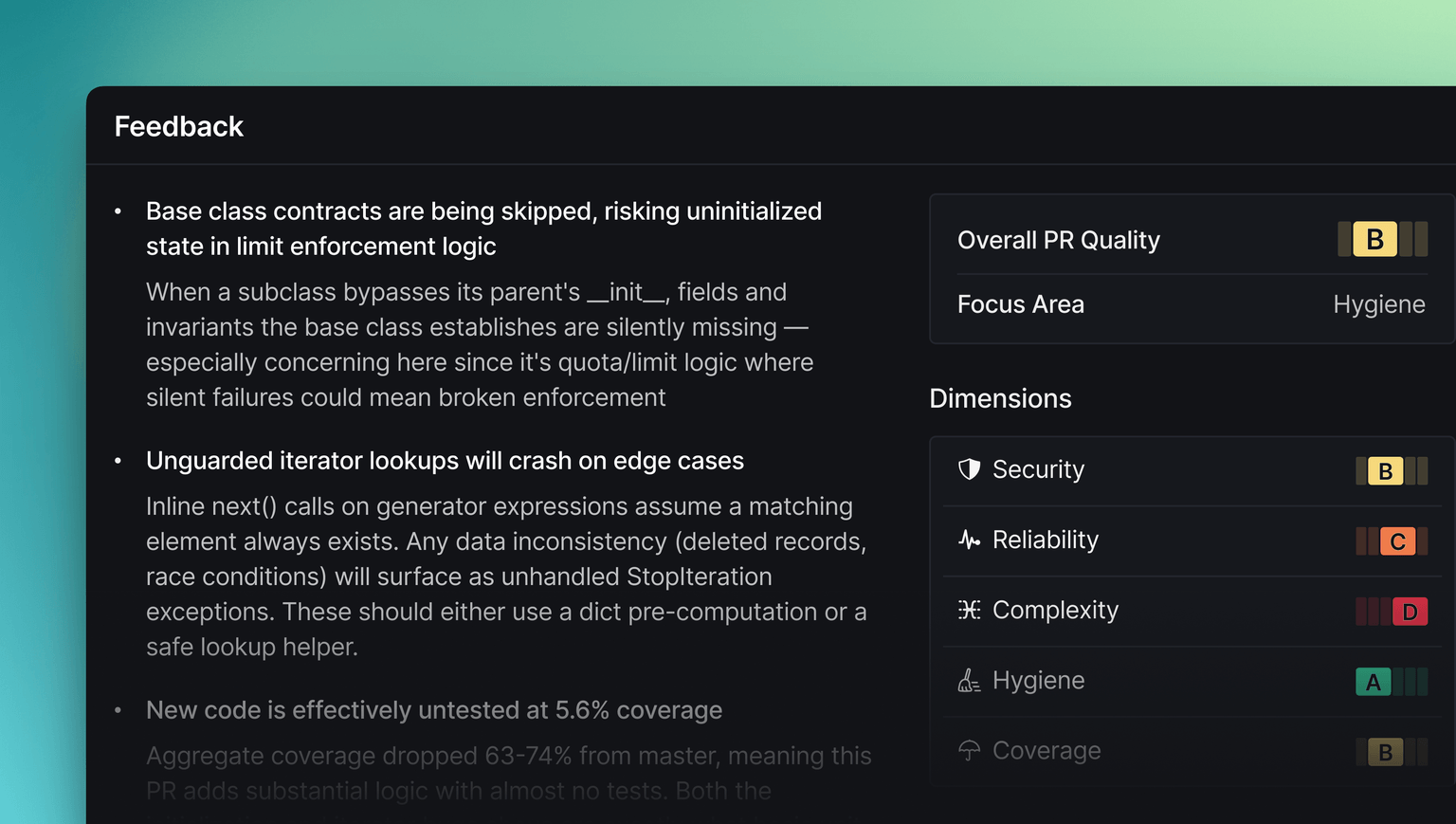The width and height of the screenshot is (1456, 824).
Task: Select the Reliability dimension label
Action: [x=1045, y=540]
